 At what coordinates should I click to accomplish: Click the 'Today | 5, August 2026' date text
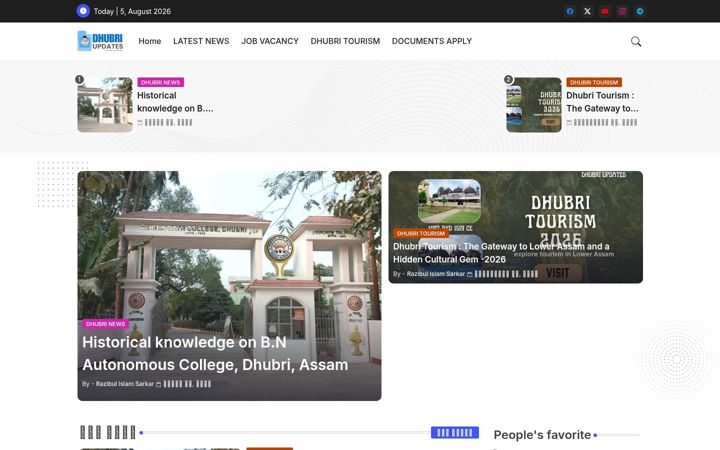(x=132, y=11)
